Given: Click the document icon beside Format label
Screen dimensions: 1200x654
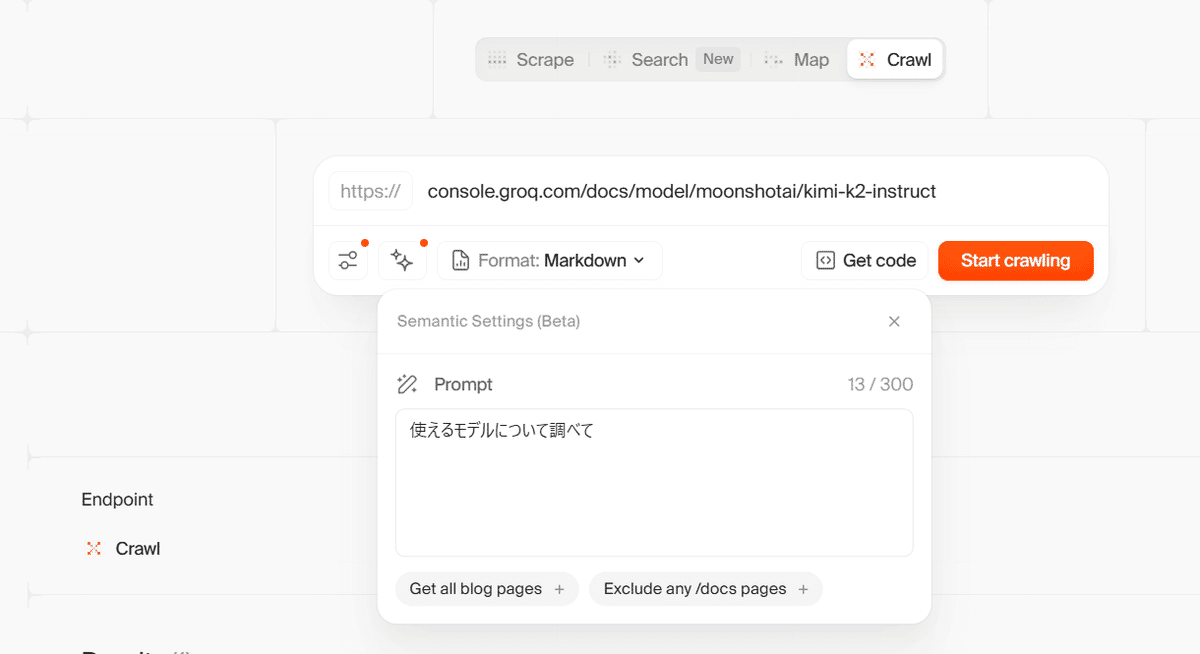Looking at the screenshot, I should [461, 261].
